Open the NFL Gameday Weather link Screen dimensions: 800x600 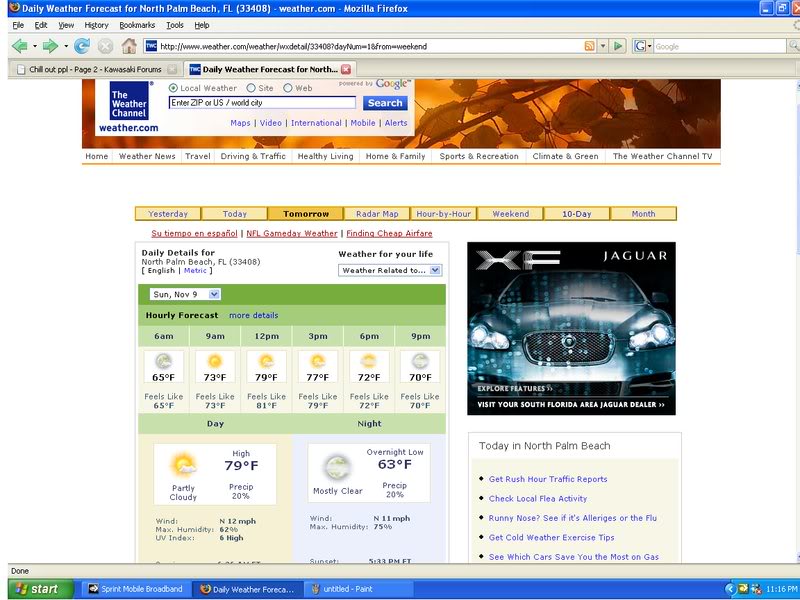point(292,233)
